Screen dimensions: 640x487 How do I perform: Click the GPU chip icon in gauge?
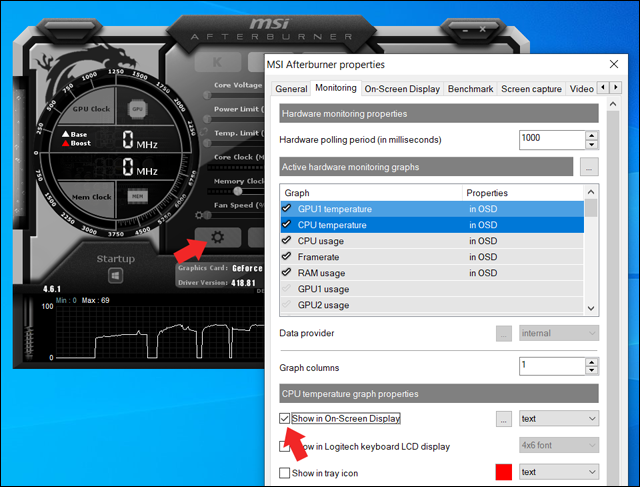(x=137, y=109)
